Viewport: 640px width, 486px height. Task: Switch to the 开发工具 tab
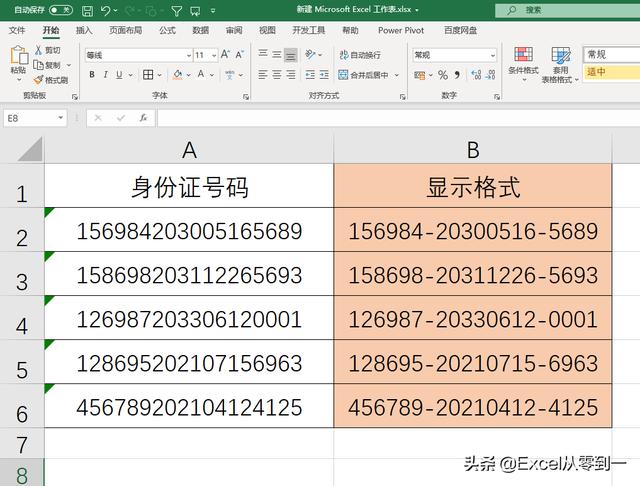pos(309,30)
